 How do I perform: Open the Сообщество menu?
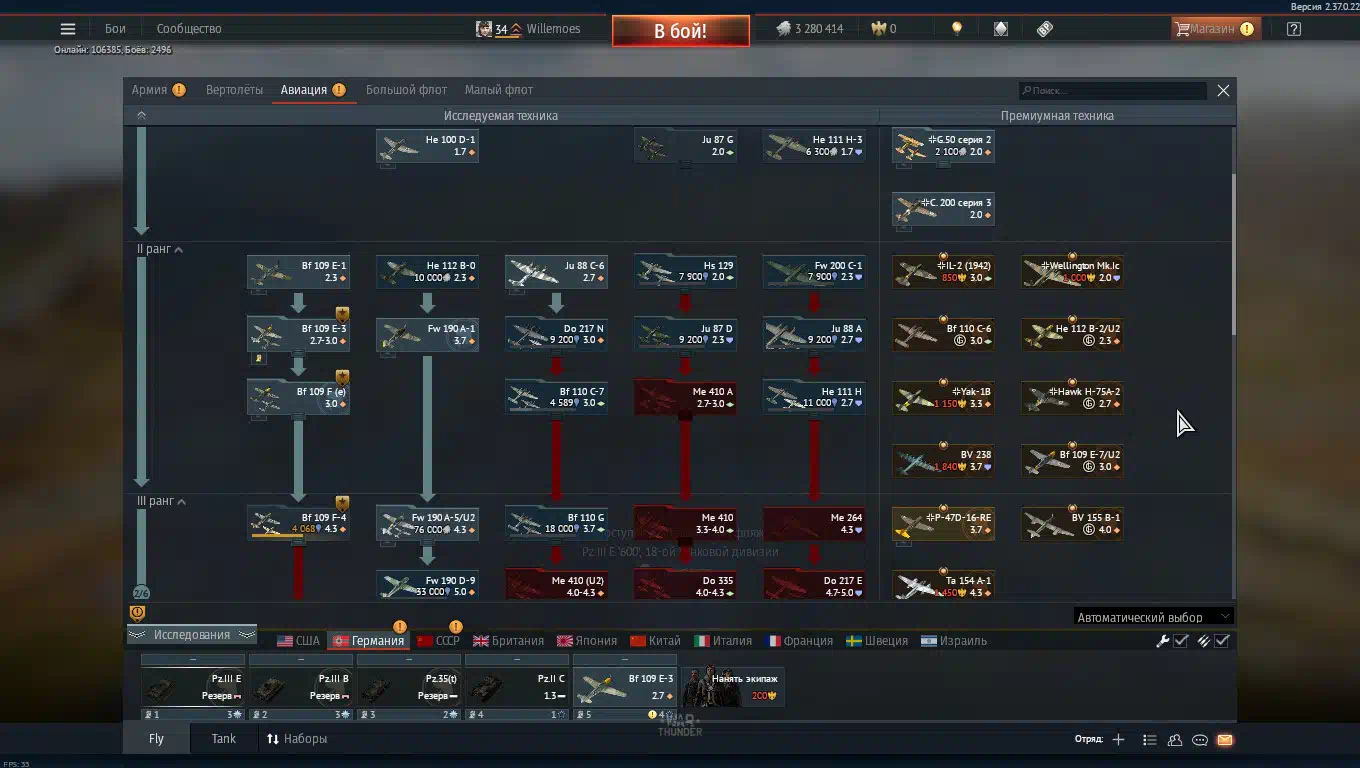tap(189, 29)
